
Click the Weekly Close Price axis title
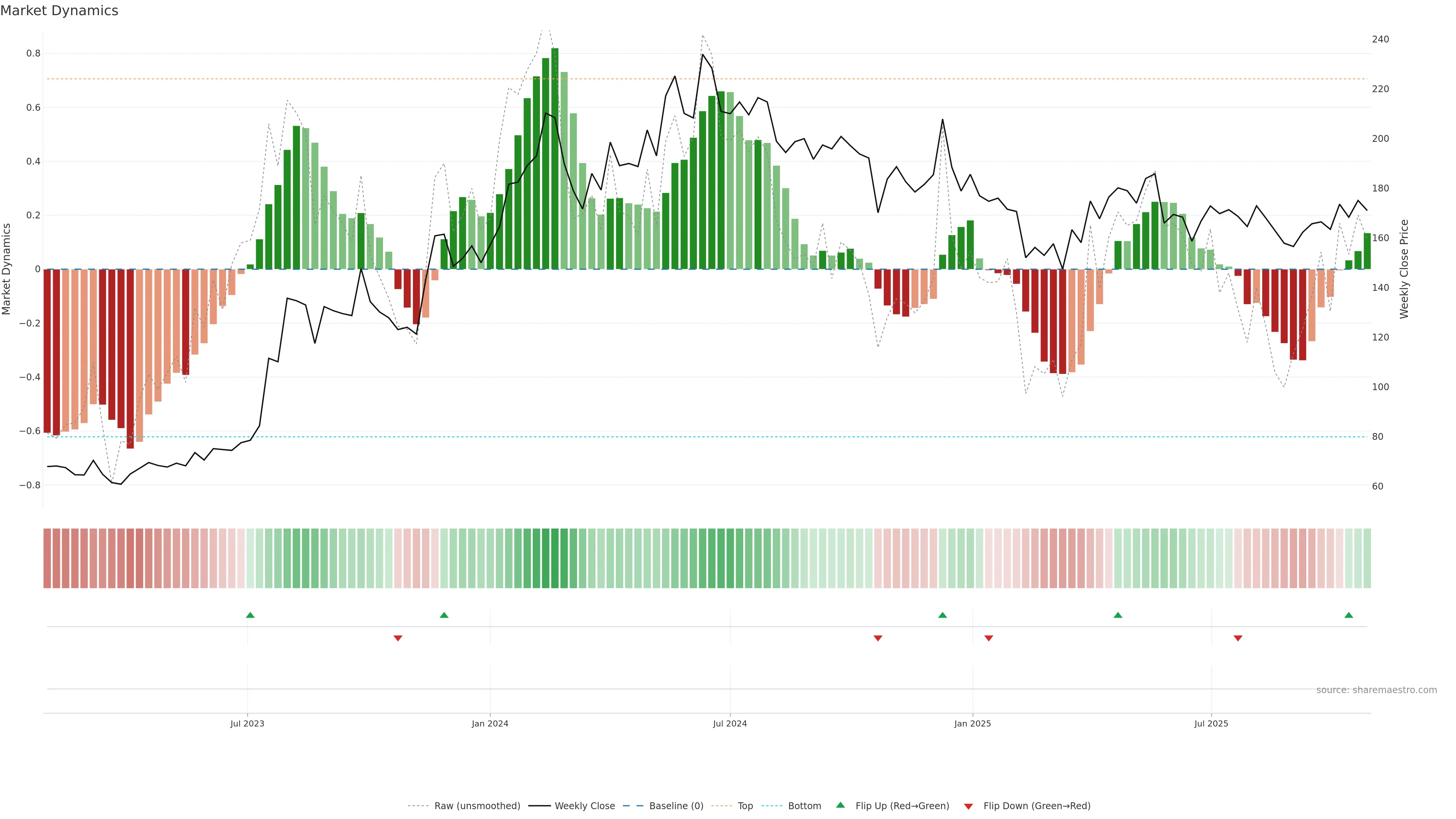[x=1404, y=269]
